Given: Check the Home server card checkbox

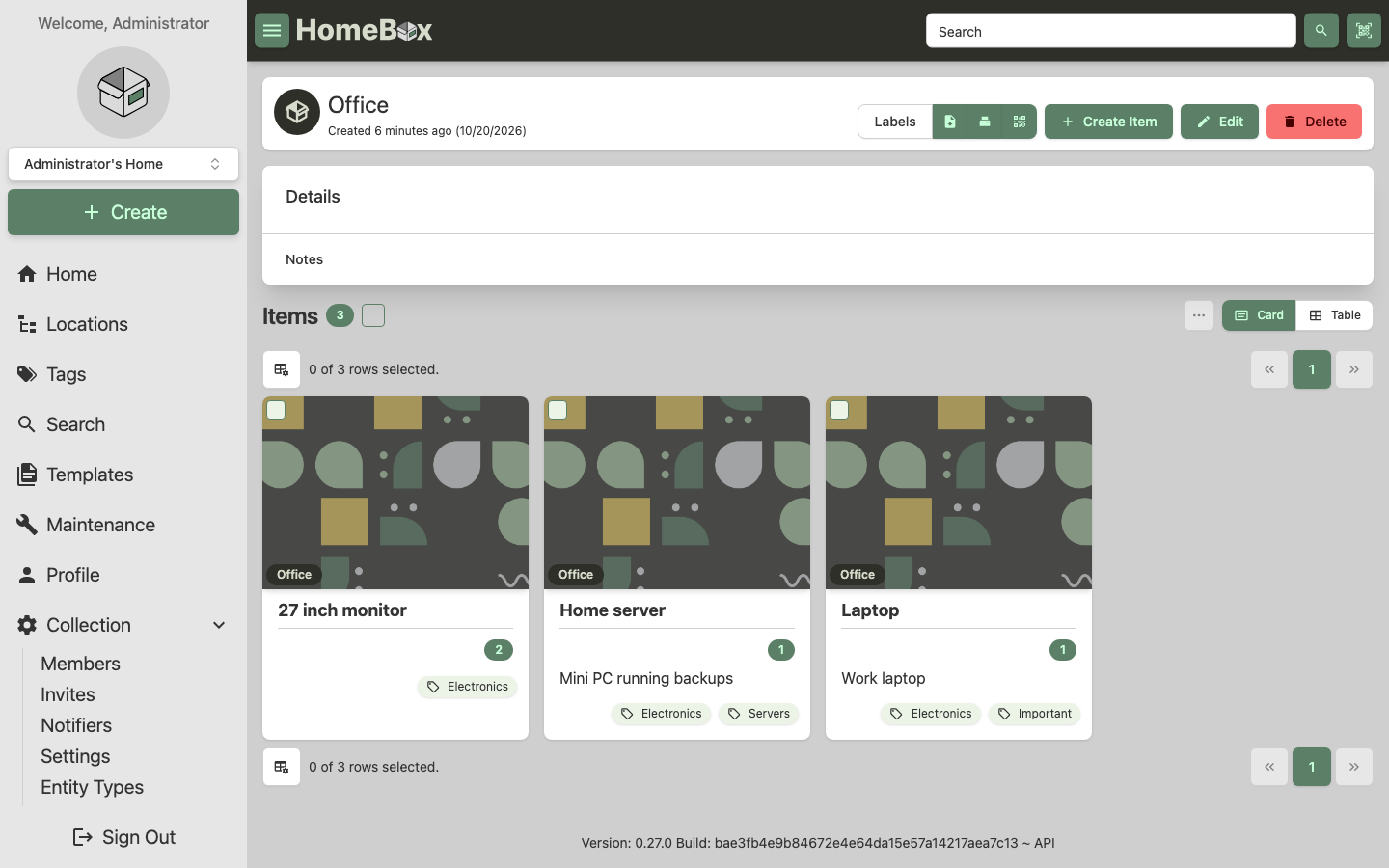Looking at the screenshot, I should click(x=558, y=410).
